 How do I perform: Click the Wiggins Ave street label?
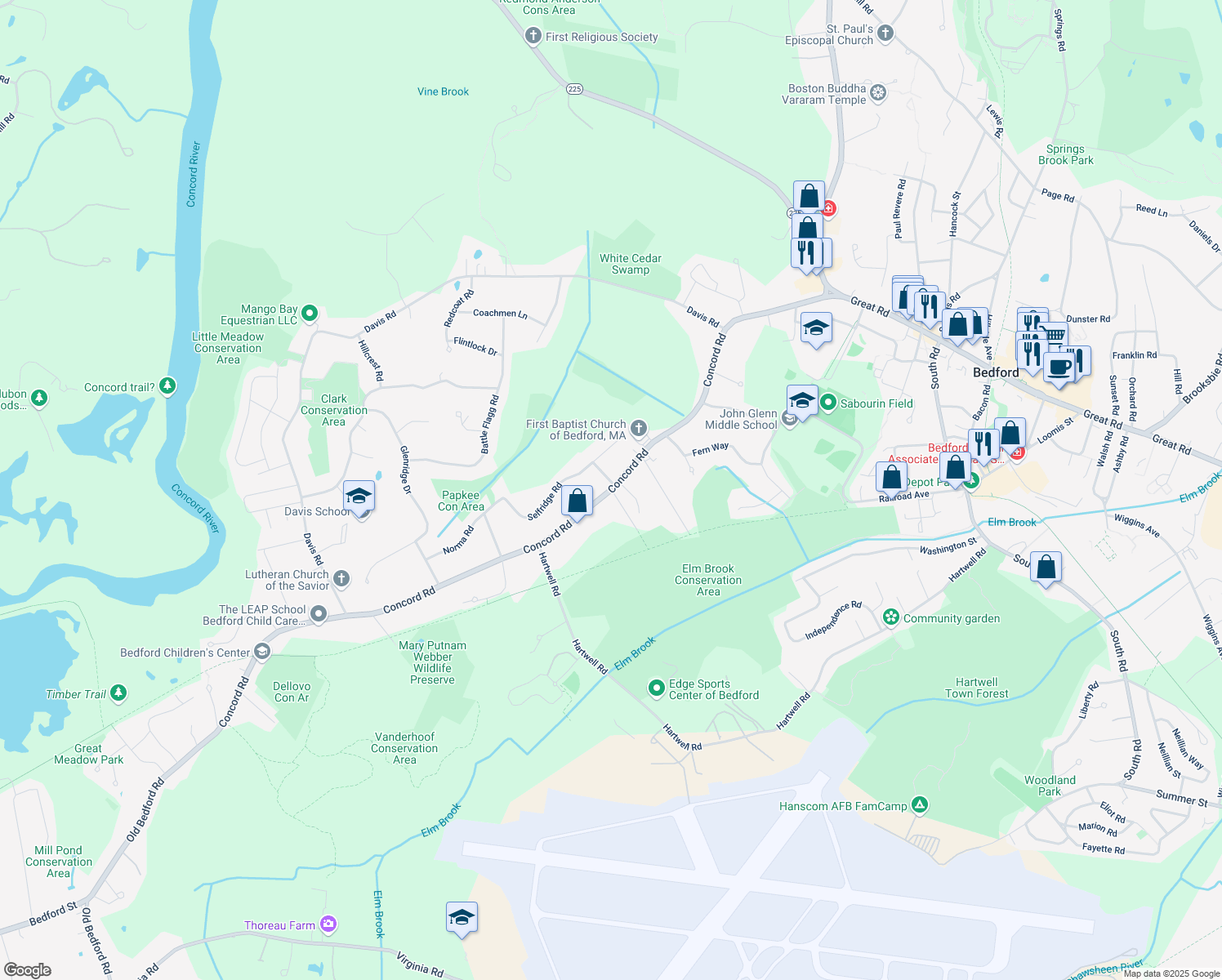point(1137,525)
